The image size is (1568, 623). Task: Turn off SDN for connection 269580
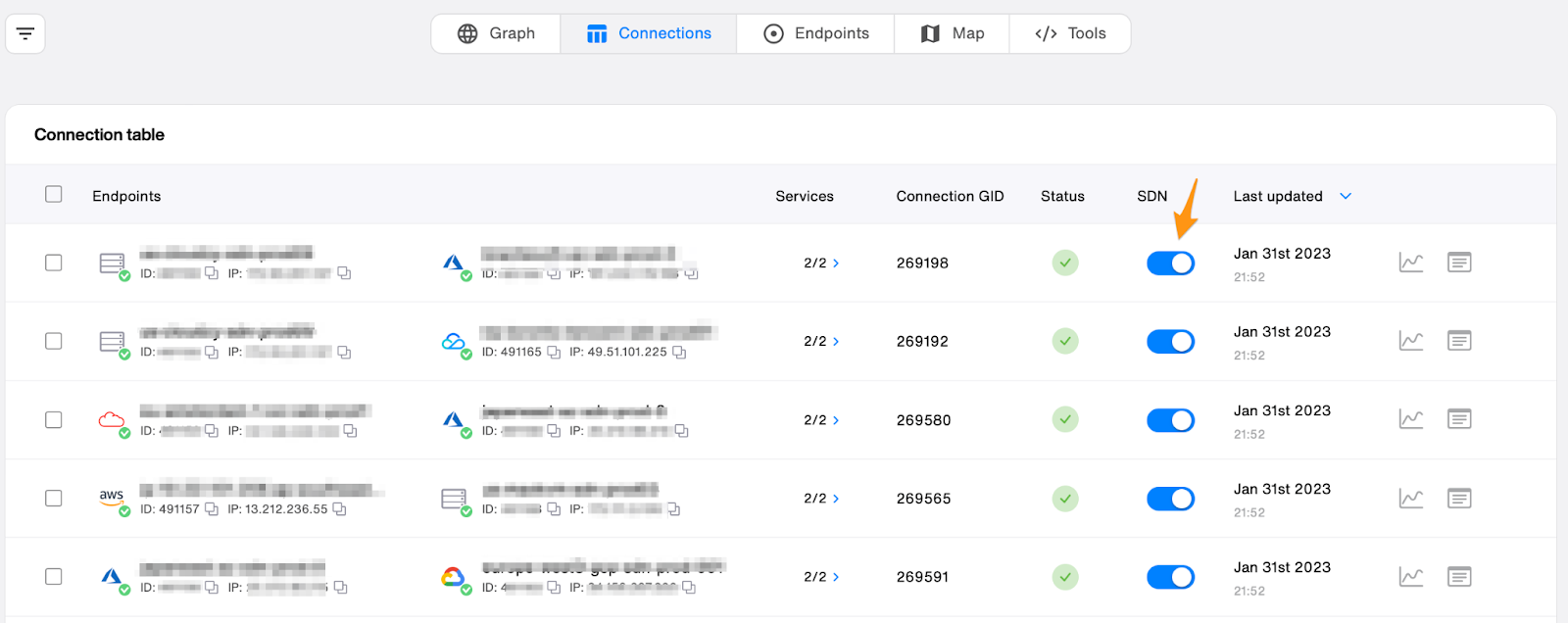click(x=1170, y=420)
